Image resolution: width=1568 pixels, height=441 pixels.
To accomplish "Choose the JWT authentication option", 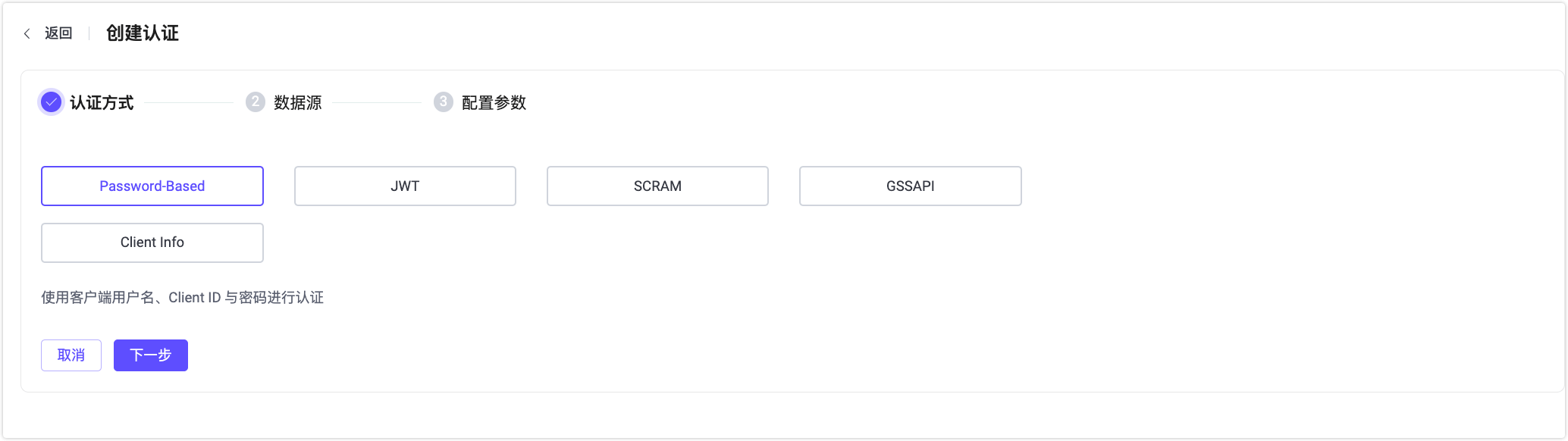I will [x=405, y=186].
